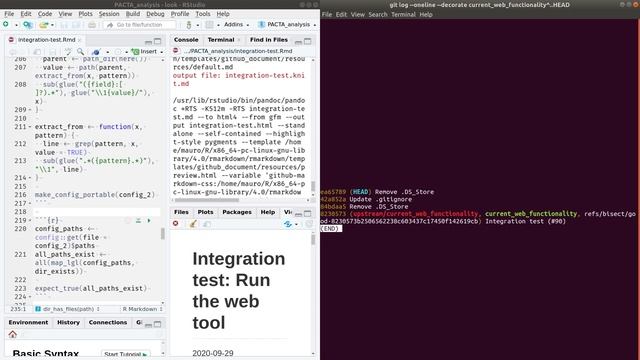Open the Insert chunk dropdown arrow

162,52
